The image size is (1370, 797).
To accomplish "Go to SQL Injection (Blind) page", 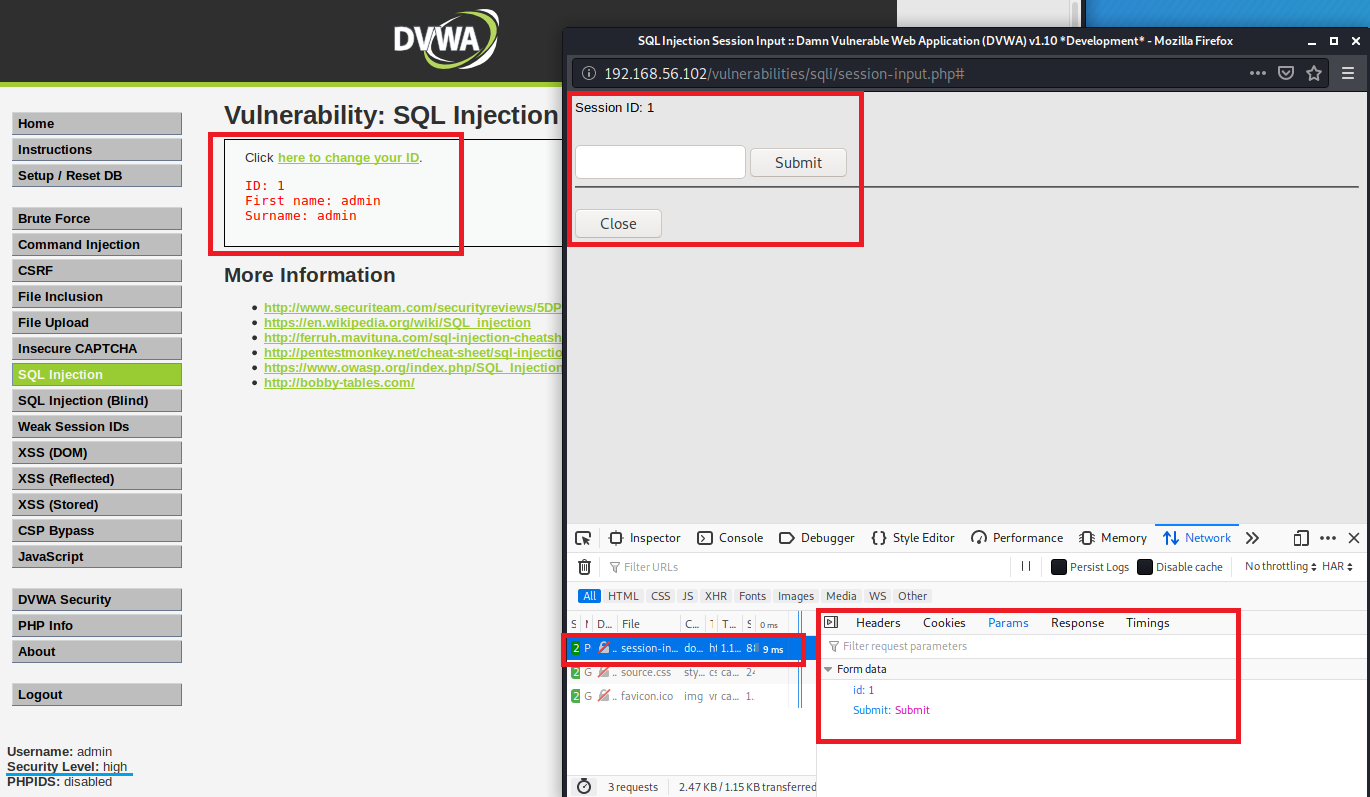I will 97,400.
